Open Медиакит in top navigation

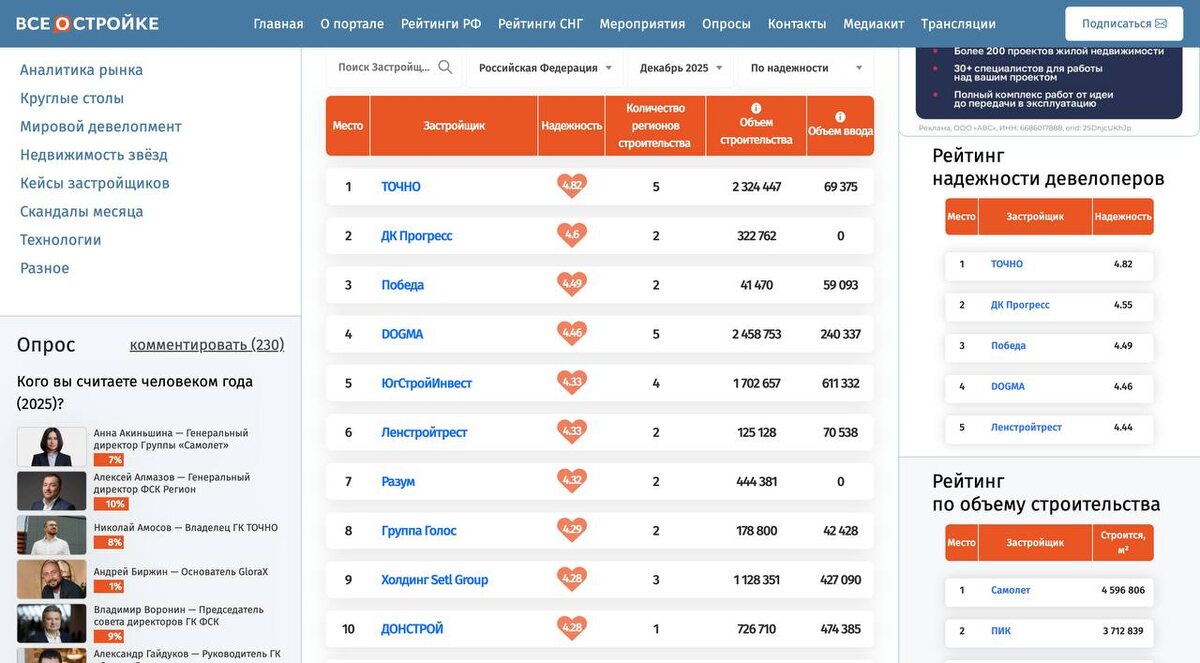click(874, 24)
